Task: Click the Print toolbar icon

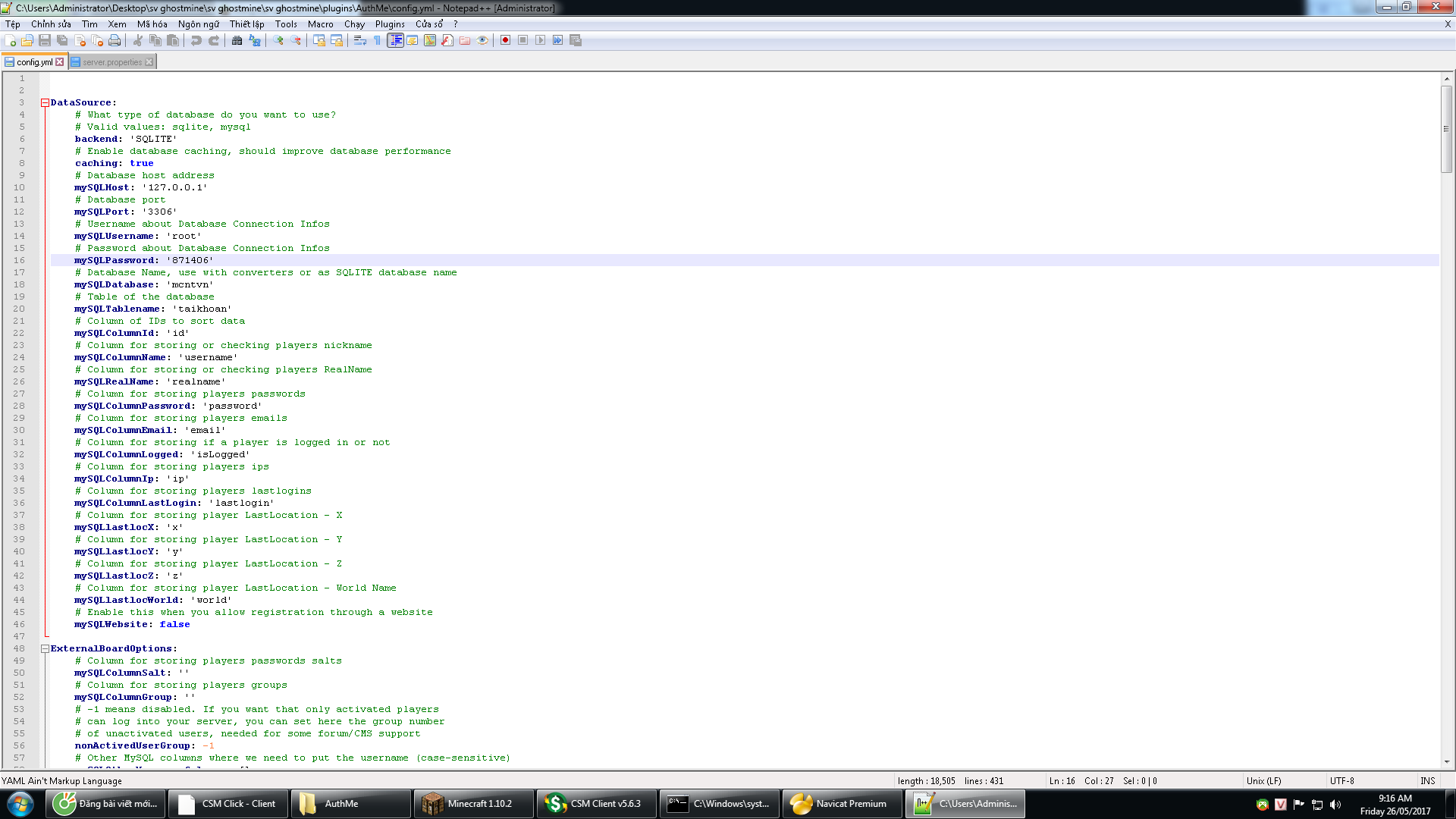Action: click(115, 40)
